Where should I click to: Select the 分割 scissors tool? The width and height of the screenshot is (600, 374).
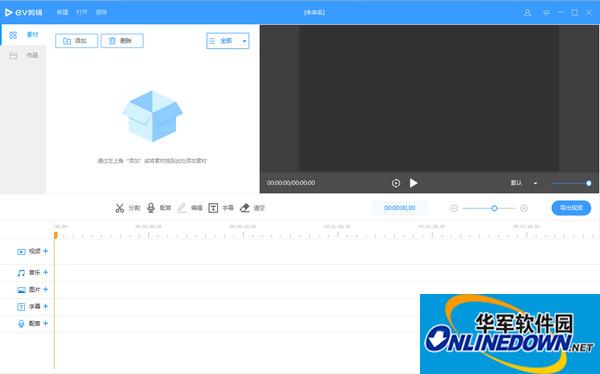pyautogui.click(x=127, y=208)
